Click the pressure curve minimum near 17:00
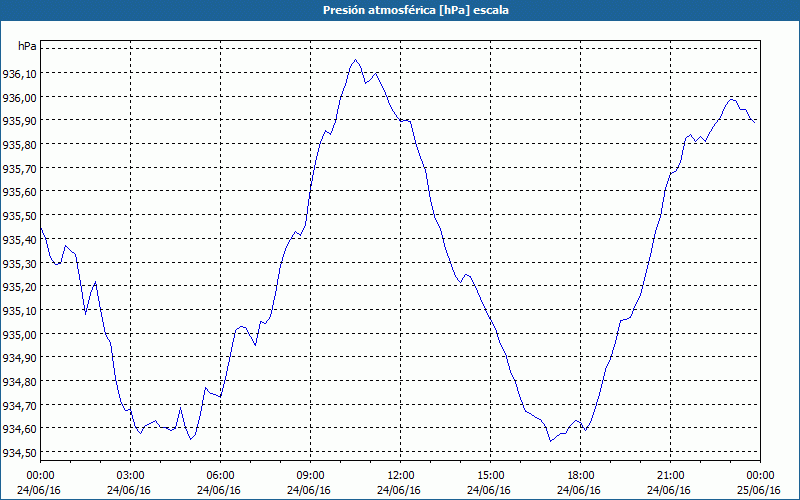Viewport: 800px width, 500px height. (x=551, y=441)
